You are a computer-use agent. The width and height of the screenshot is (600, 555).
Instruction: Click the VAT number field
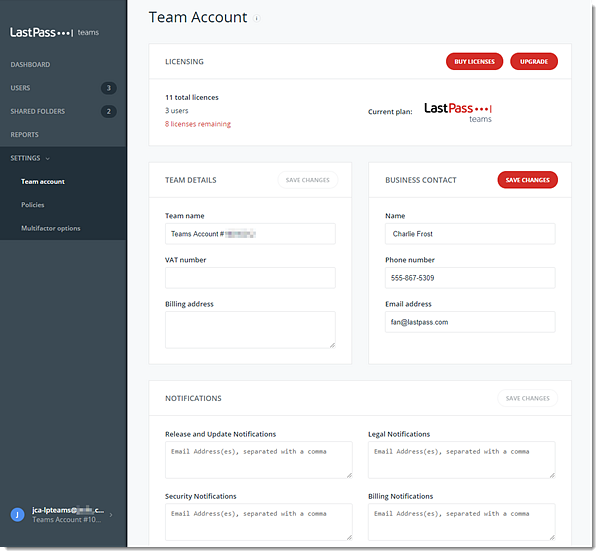tap(250, 278)
